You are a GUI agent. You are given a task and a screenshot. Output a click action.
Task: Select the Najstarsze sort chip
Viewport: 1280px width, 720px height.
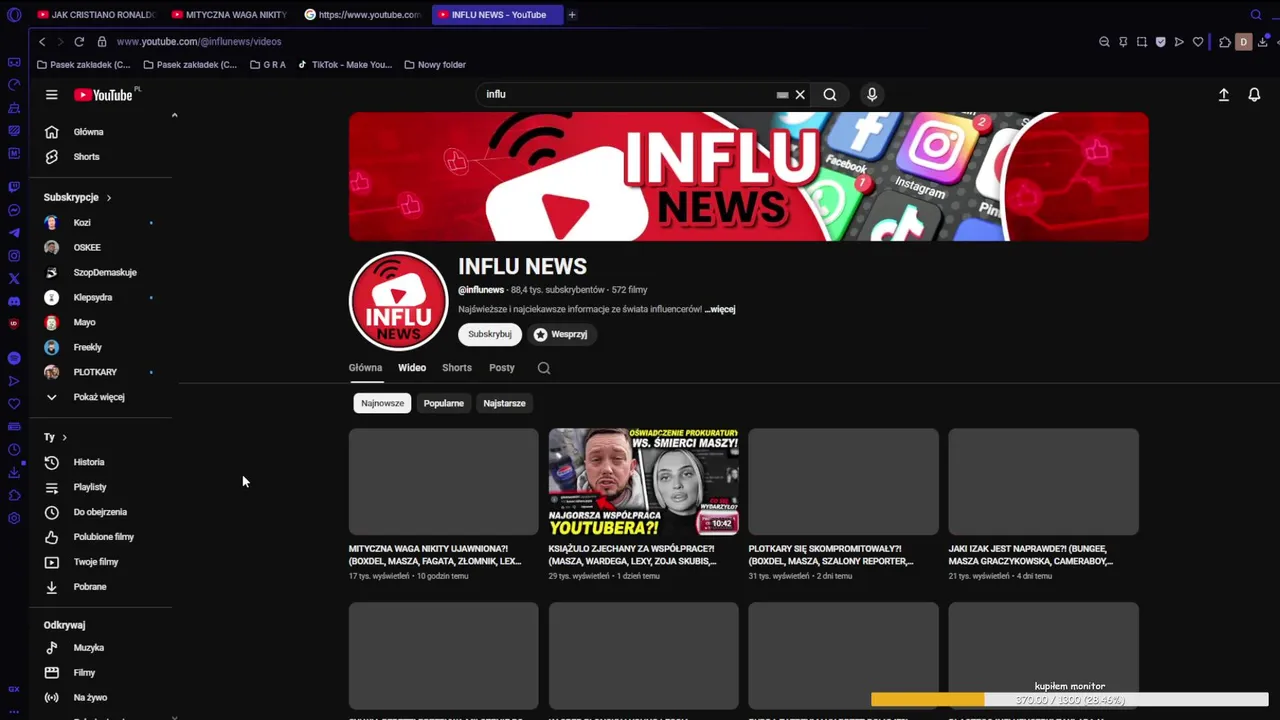pos(504,403)
